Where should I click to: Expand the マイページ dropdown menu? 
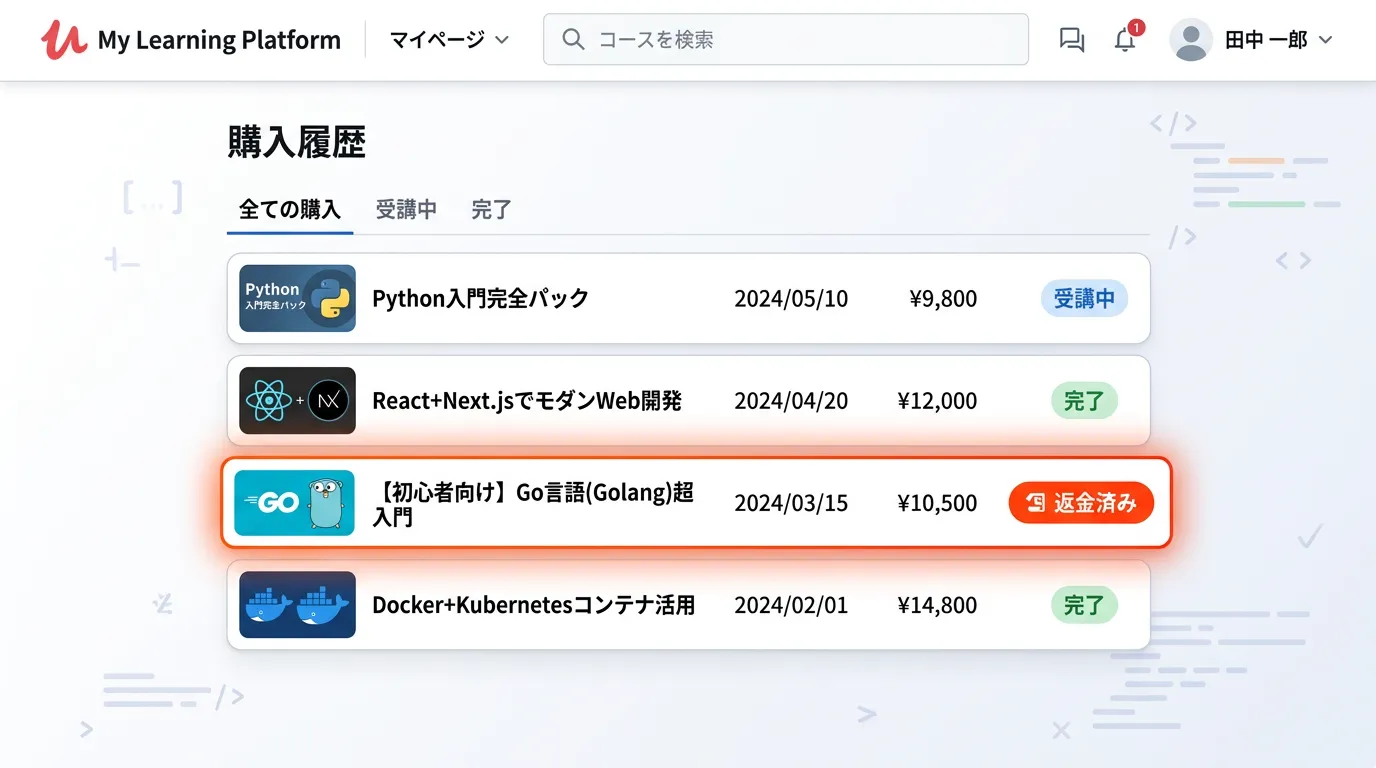pyautogui.click(x=449, y=40)
